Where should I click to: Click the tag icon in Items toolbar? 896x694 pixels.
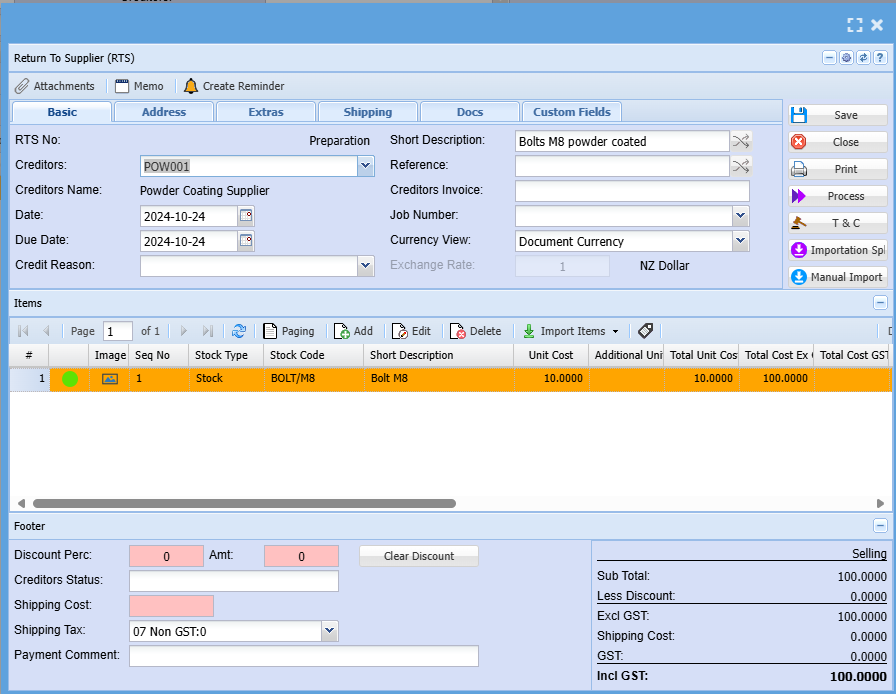[x=645, y=331]
